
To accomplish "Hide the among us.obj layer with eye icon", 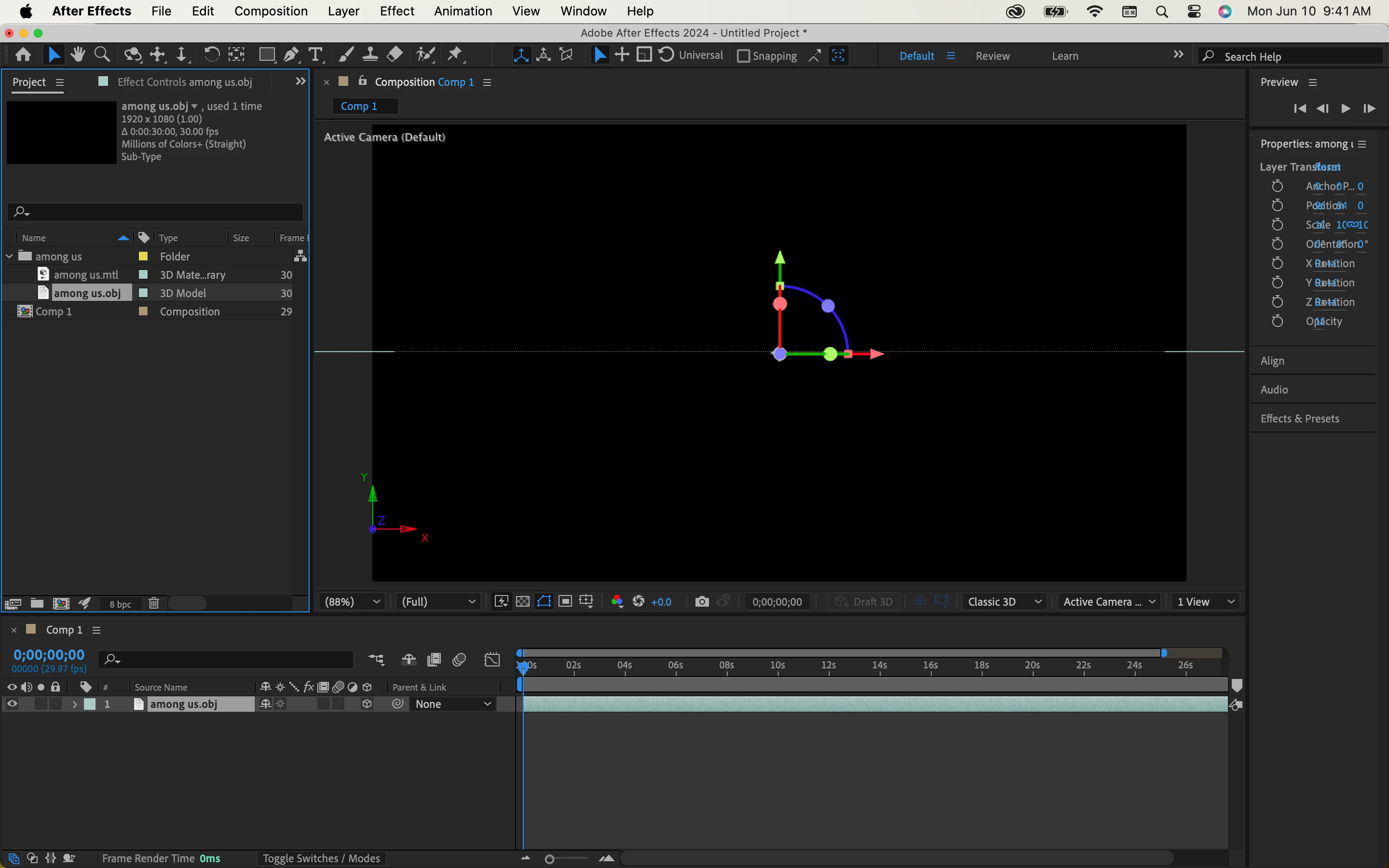I will point(12,704).
